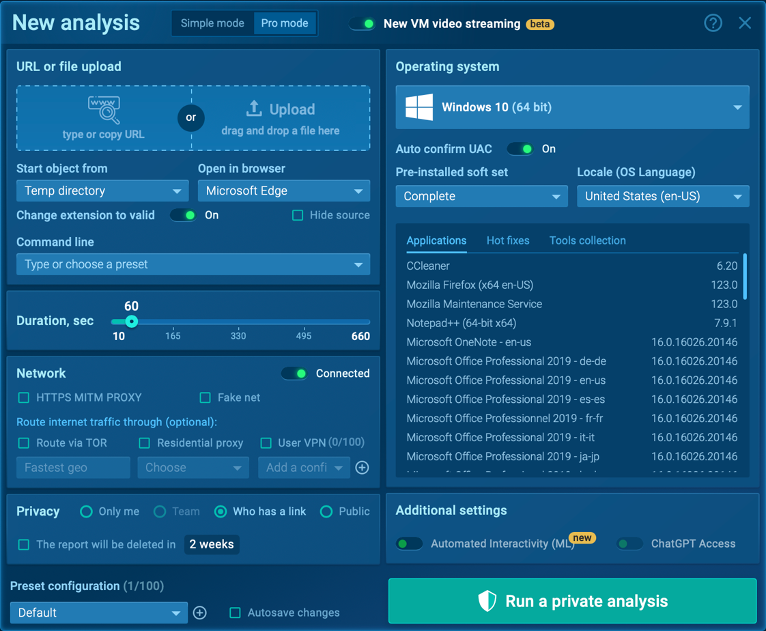Select Mozilla Maintenance Service row
This screenshot has width=766, height=631.
pos(572,304)
